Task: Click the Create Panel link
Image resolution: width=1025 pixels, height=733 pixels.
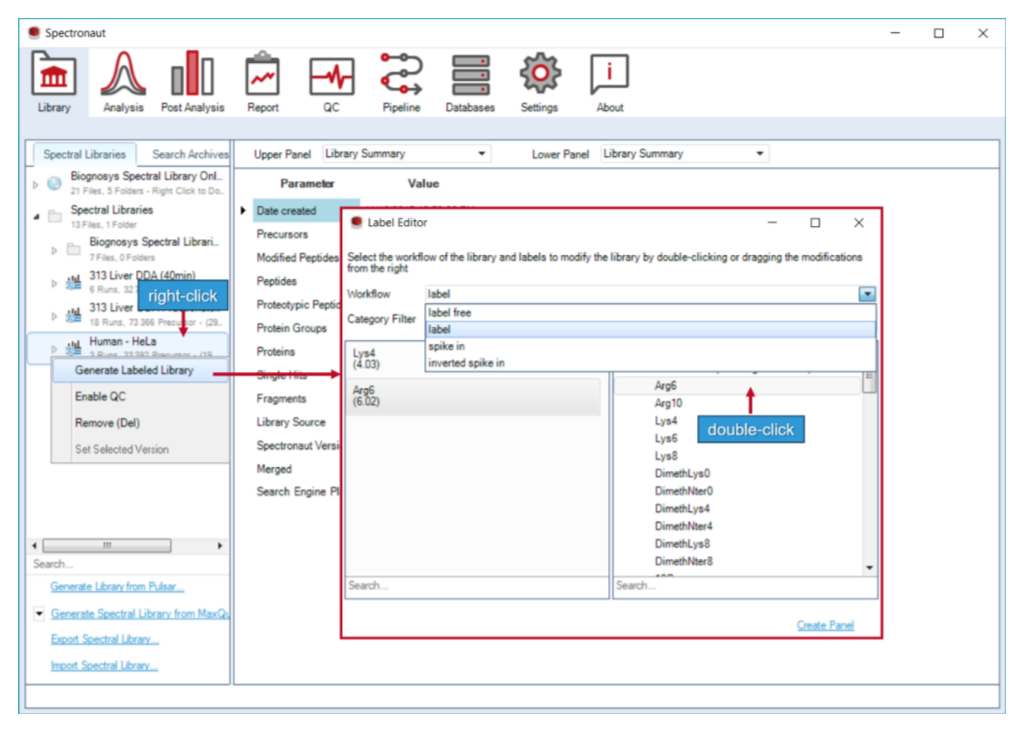Action: click(x=825, y=625)
